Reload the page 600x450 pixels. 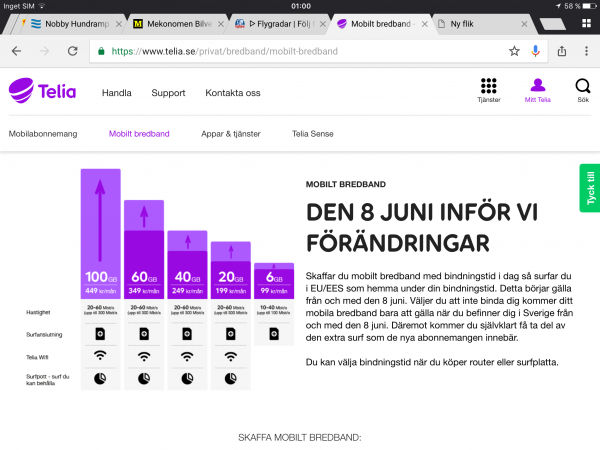(73, 50)
